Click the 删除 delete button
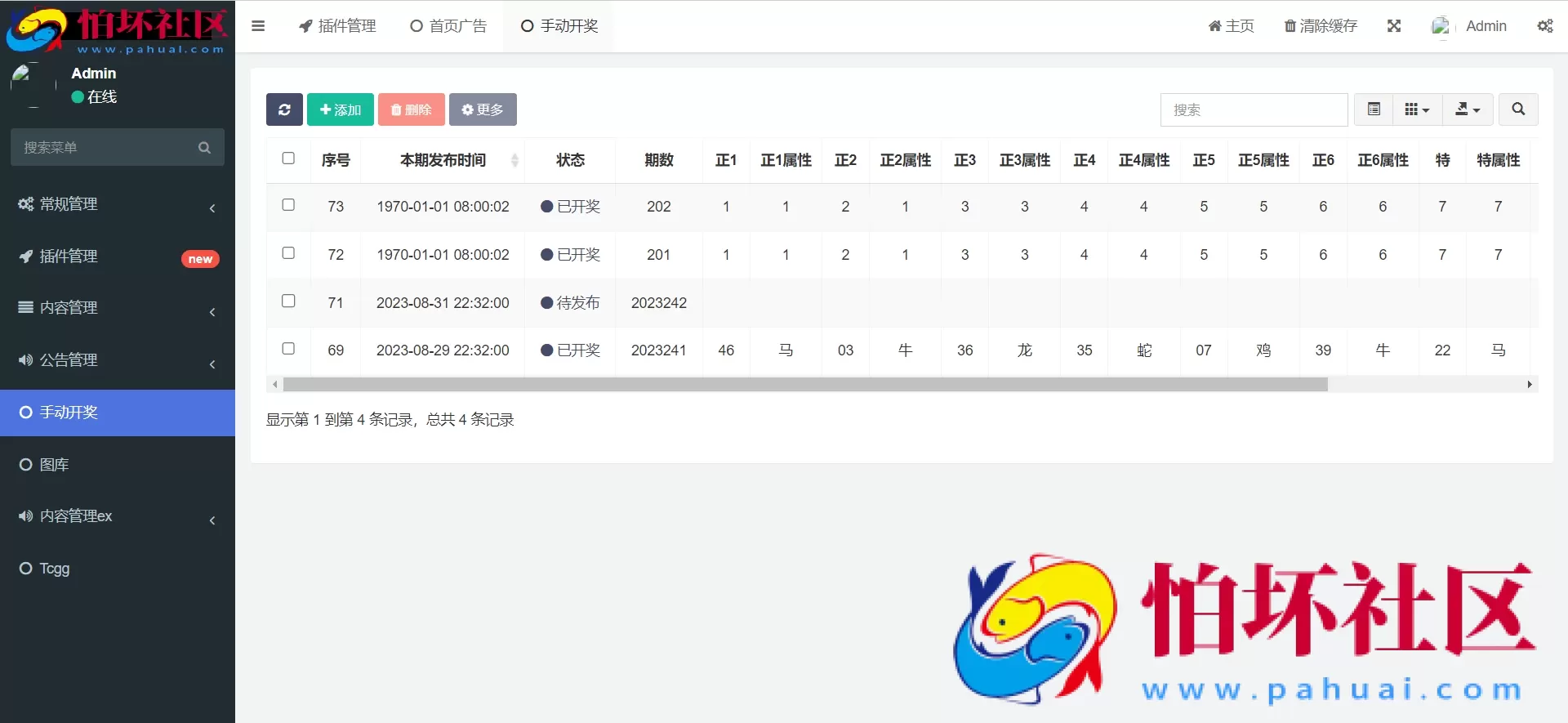This screenshot has width=1568, height=723. [412, 109]
